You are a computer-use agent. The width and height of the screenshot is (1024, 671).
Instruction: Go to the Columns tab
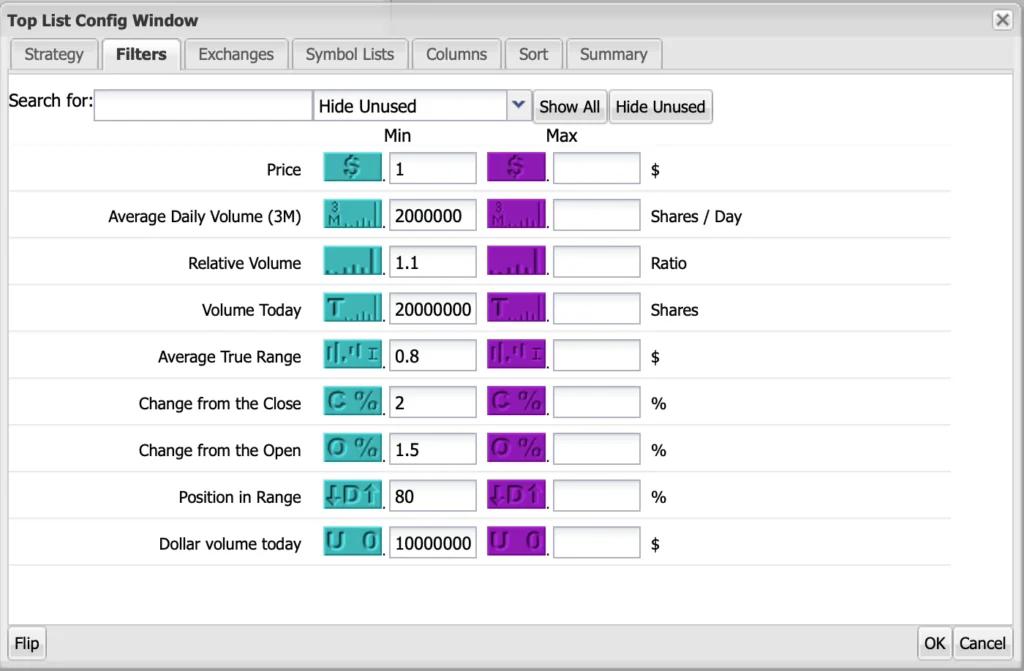[x=456, y=54]
